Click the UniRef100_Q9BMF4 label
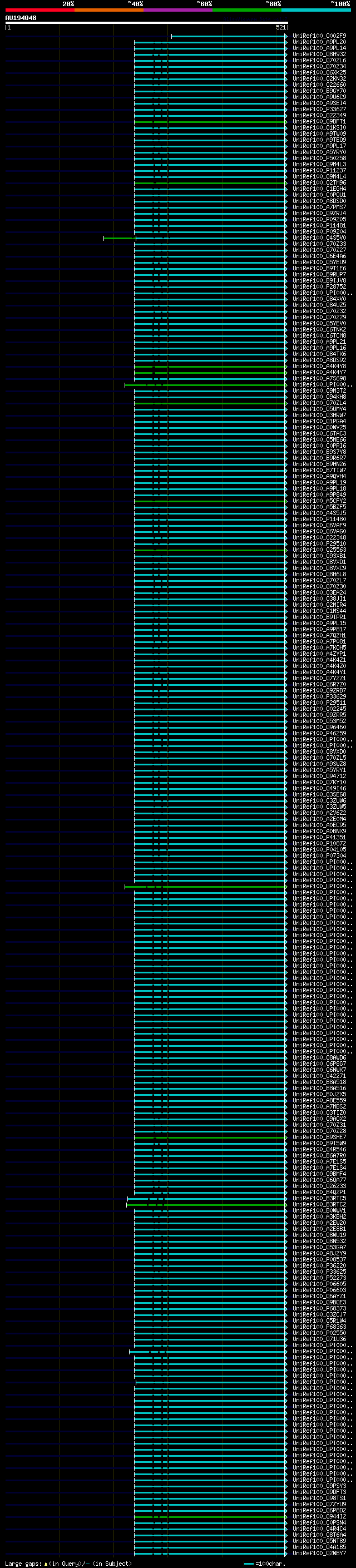356x1568 pixels. pyautogui.click(x=319, y=1174)
